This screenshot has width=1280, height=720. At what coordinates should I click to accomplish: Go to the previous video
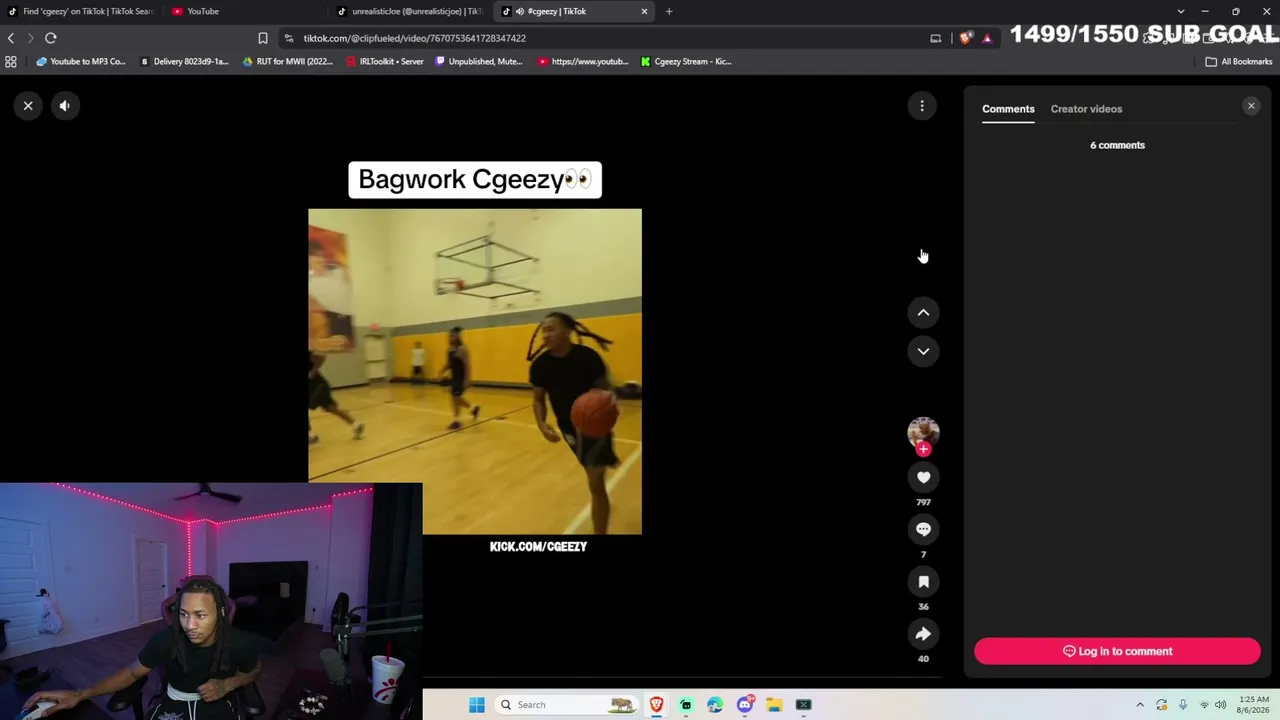(x=923, y=312)
